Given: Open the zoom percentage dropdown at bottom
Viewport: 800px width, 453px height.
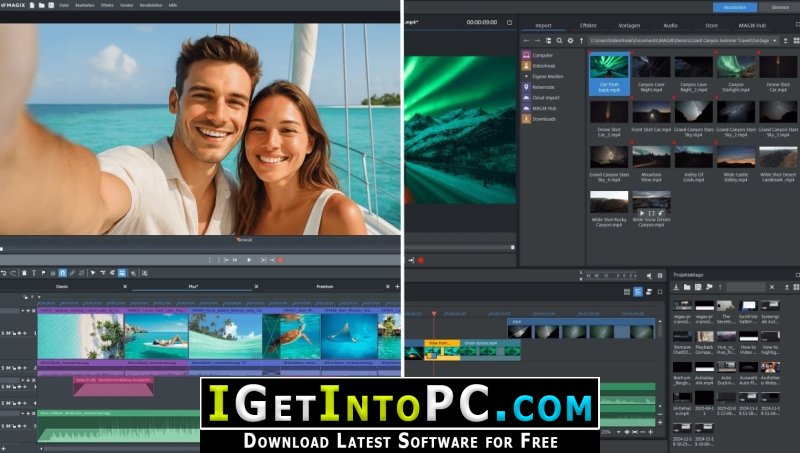Looking at the screenshot, I should point(618,432).
